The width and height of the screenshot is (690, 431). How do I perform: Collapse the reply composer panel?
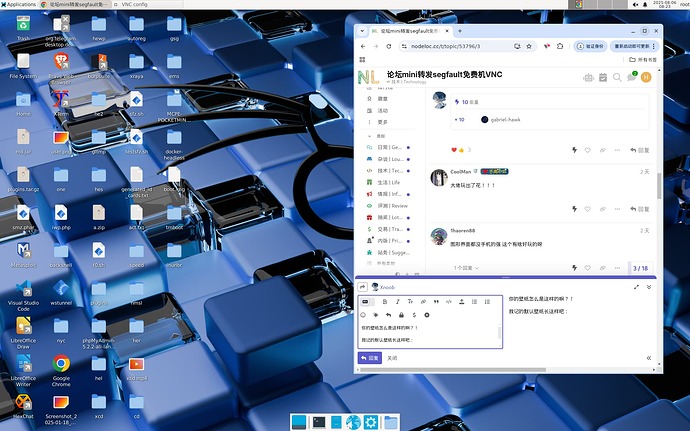coord(649,287)
